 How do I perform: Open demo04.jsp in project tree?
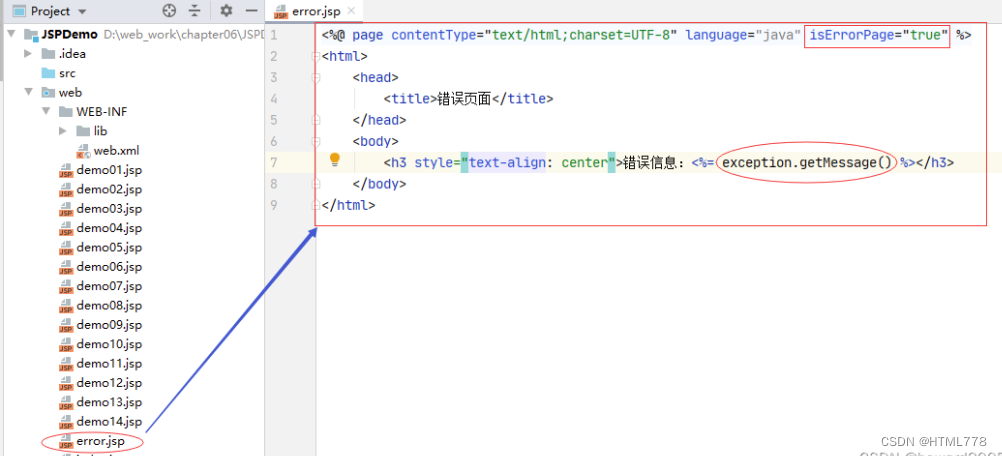click(x=109, y=228)
